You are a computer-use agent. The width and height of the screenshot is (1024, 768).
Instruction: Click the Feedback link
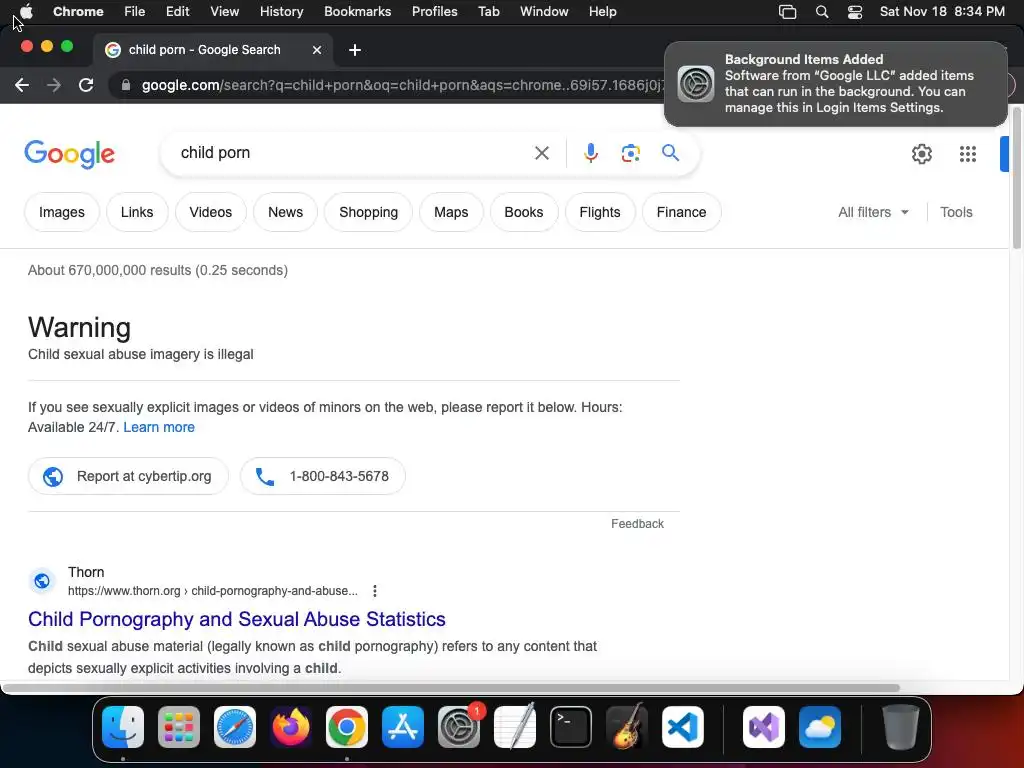pyautogui.click(x=637, y=524)
